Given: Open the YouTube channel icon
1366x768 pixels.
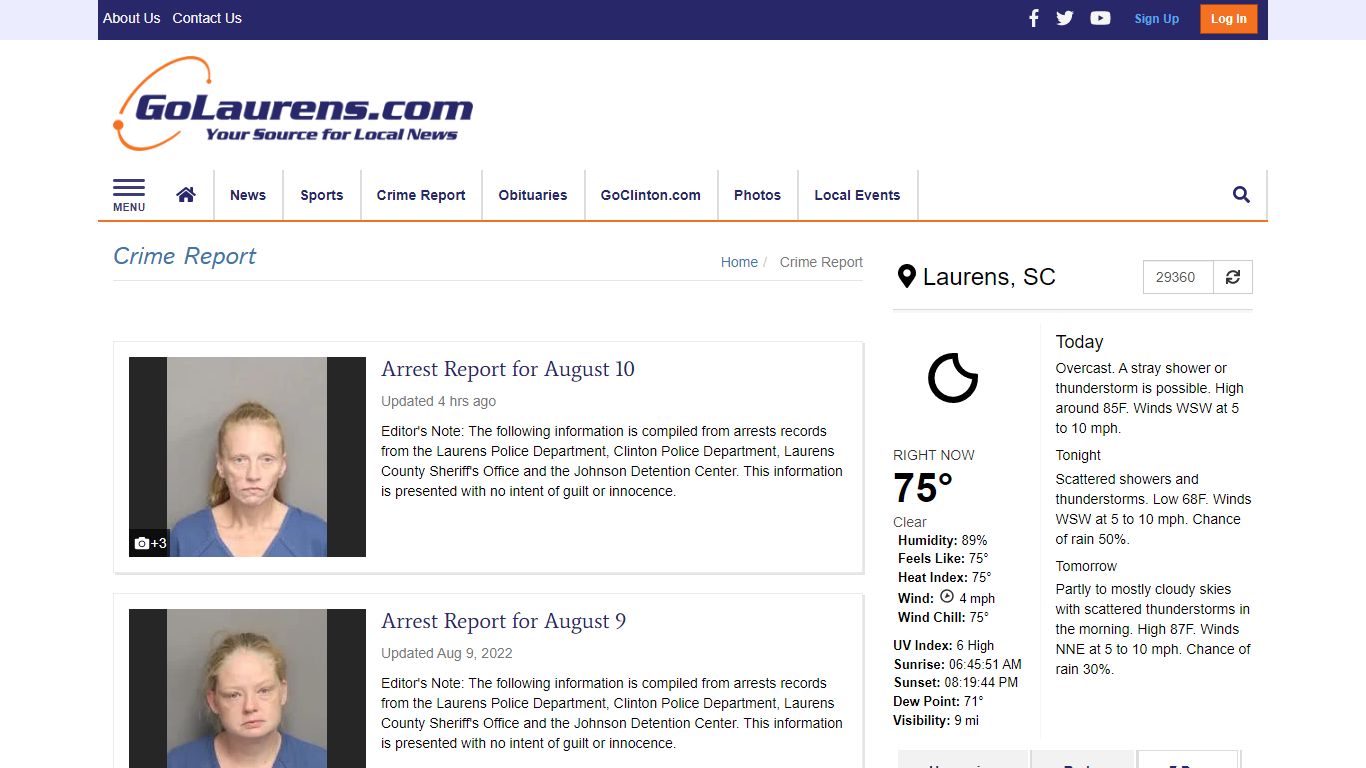Looking at the screenshot, I should coord(1100,18).
